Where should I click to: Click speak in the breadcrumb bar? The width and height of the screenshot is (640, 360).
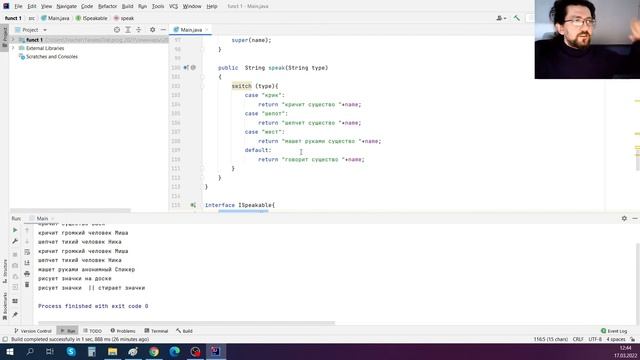124,18
